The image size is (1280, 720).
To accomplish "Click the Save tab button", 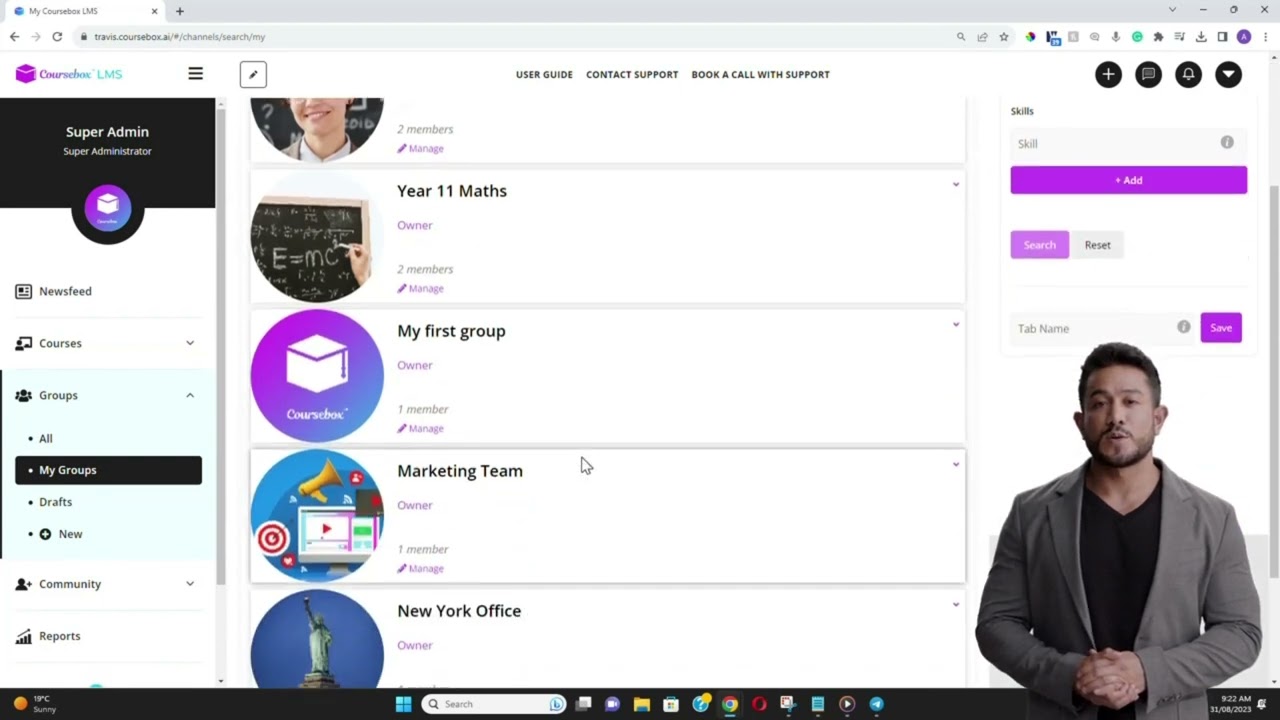I will click(x=1221, y=328).
